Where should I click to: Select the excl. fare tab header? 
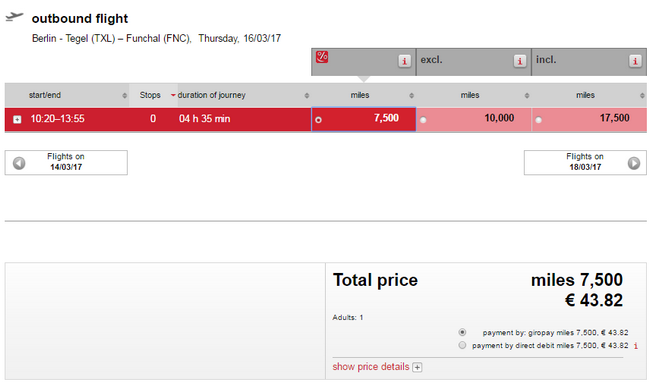[x=474, y=62]
